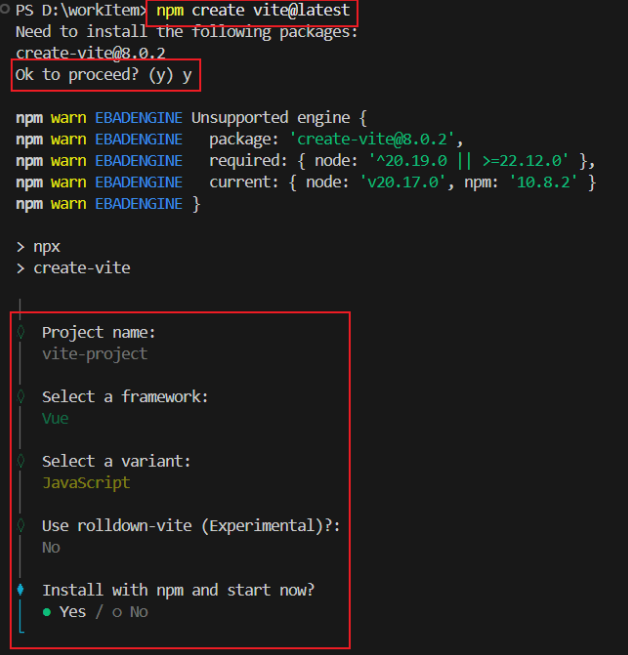Click the 'vite-project' project name value
Image resolution: width=628 pixels, height=655 pixels.
point(95,354)
